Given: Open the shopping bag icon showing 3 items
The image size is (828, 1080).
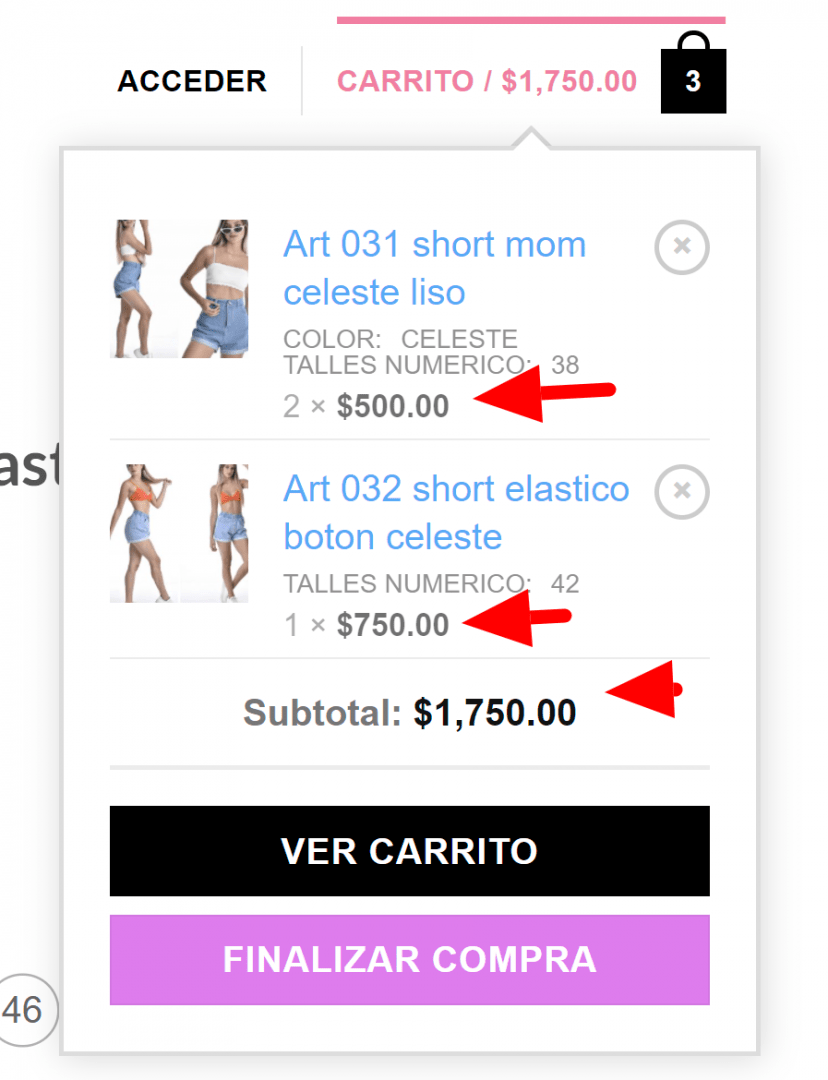Looking at the screenshot, I should (x=693, y=73).
